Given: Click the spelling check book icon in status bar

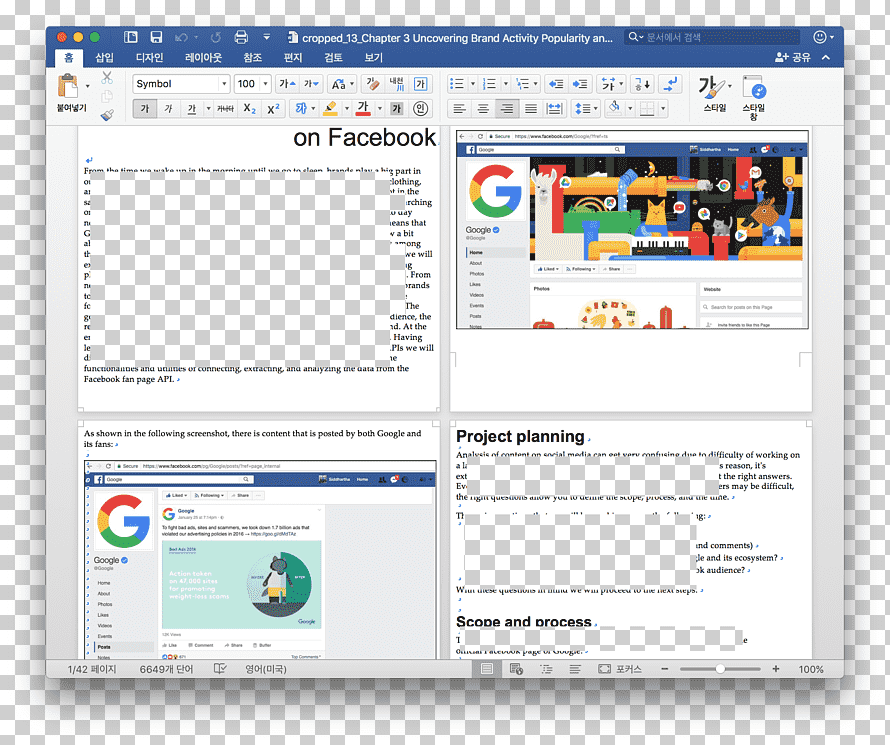Looking at the screenshot, I should [220, 669].
